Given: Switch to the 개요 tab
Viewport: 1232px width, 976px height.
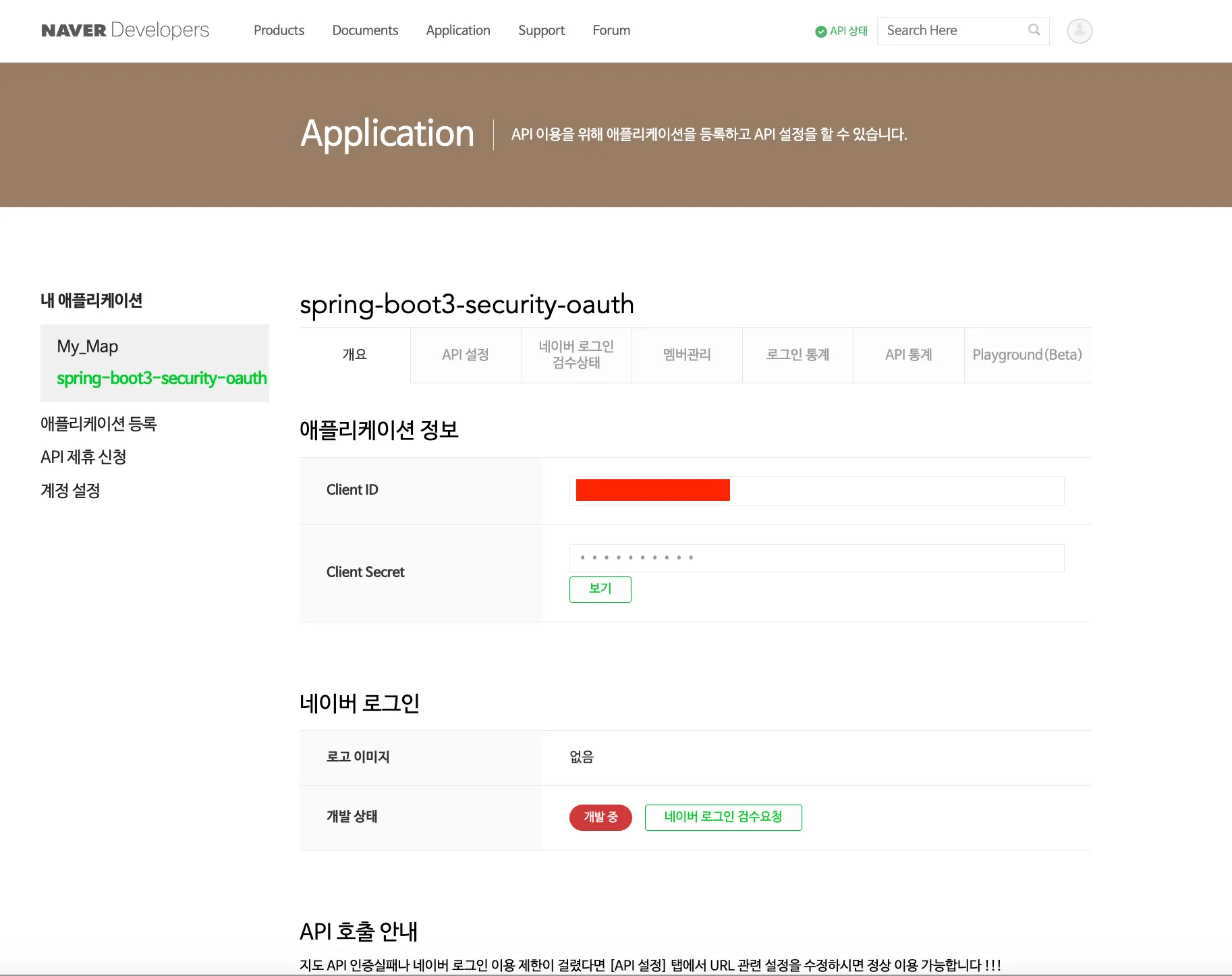Looking at the screenshot, I should pos(355,355).
